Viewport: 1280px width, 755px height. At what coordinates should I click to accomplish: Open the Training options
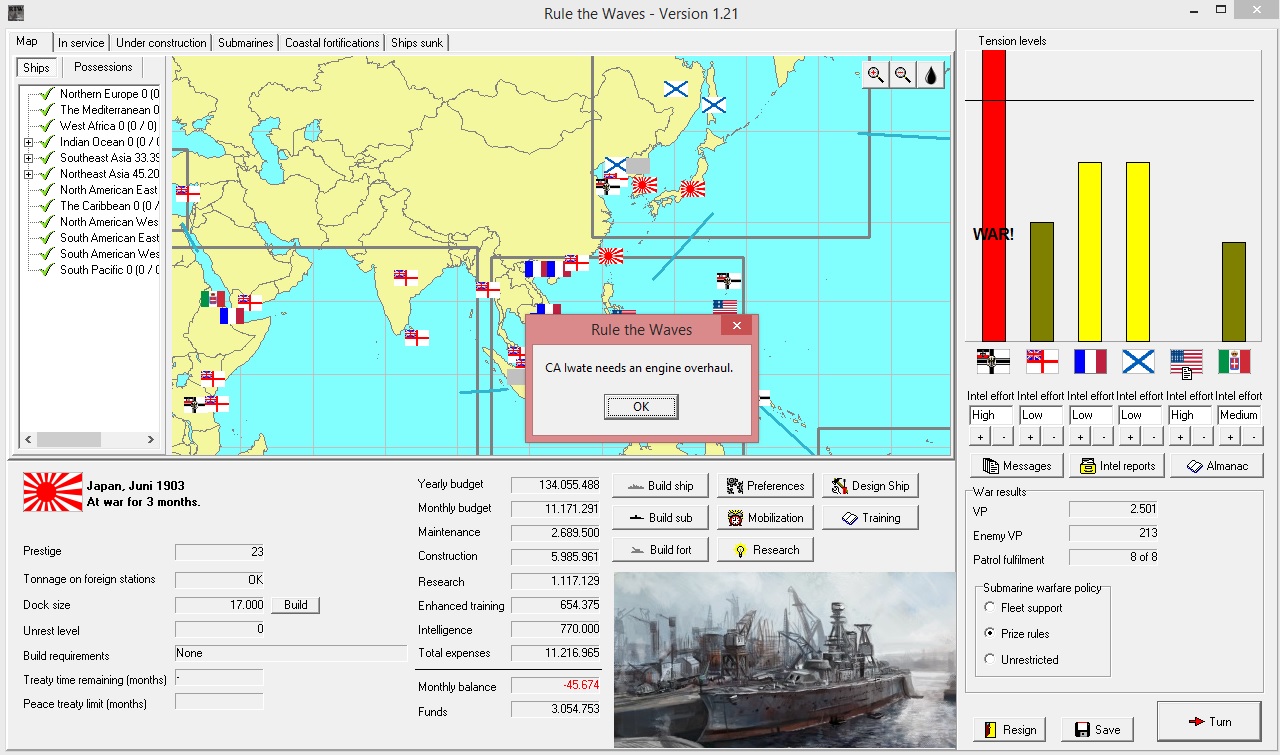click(x=870, y=518)
